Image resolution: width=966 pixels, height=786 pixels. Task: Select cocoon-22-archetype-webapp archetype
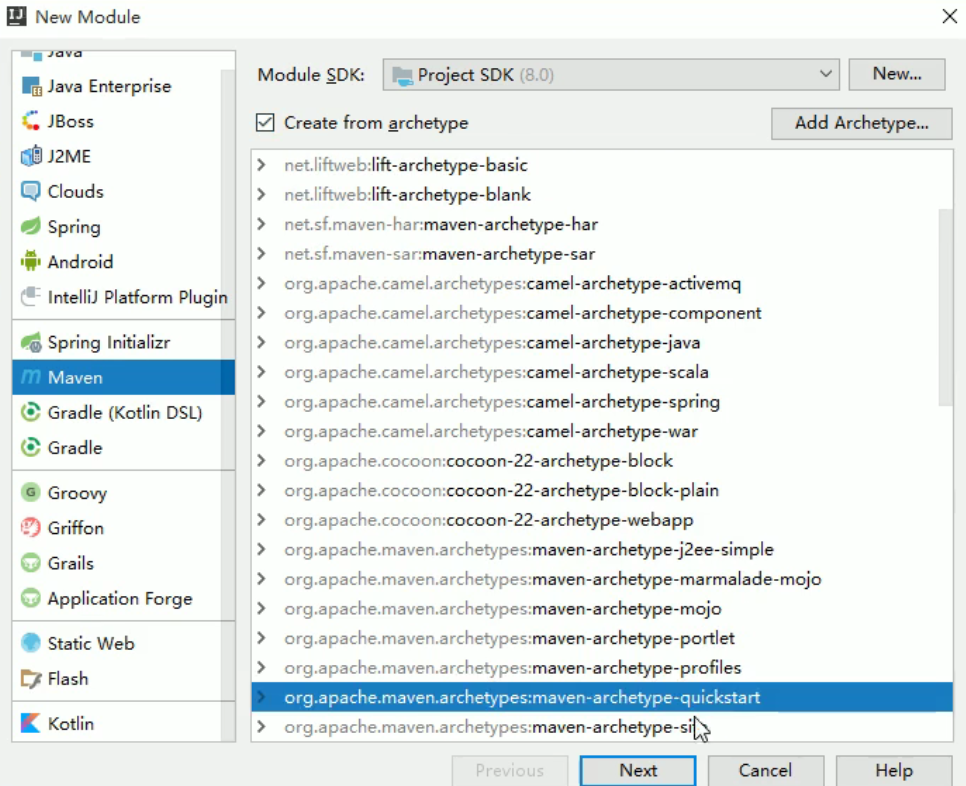tap(602, 519)
